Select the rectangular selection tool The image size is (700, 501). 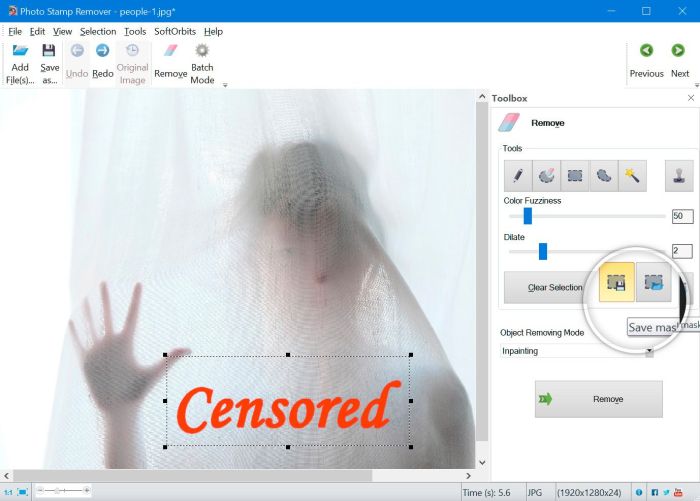tap(575, 175)
